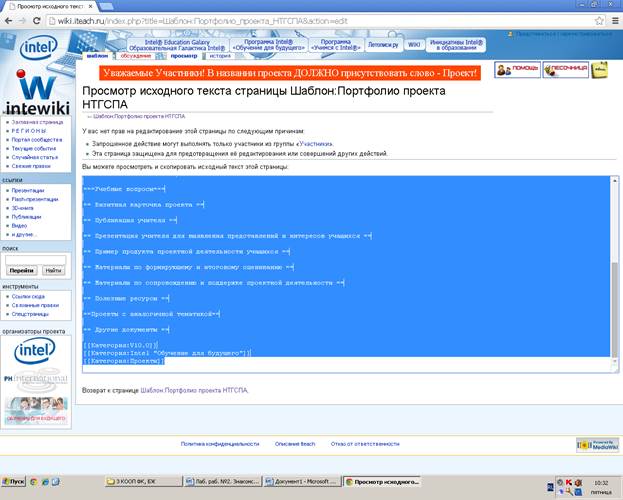Open Презентации sidebar link

point(28,190)
